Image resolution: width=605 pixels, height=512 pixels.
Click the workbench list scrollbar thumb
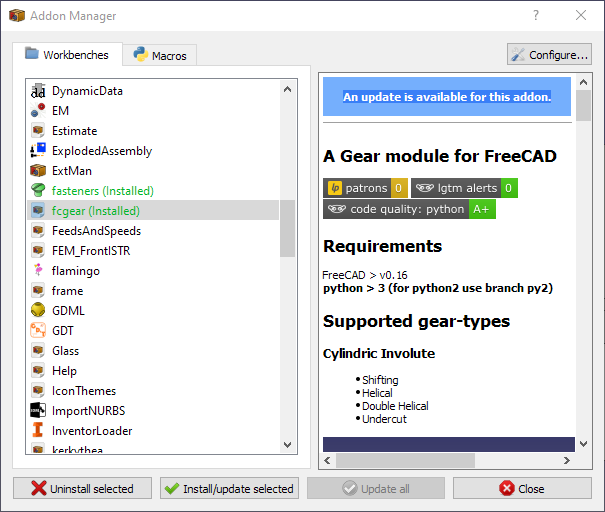[287, 228]
